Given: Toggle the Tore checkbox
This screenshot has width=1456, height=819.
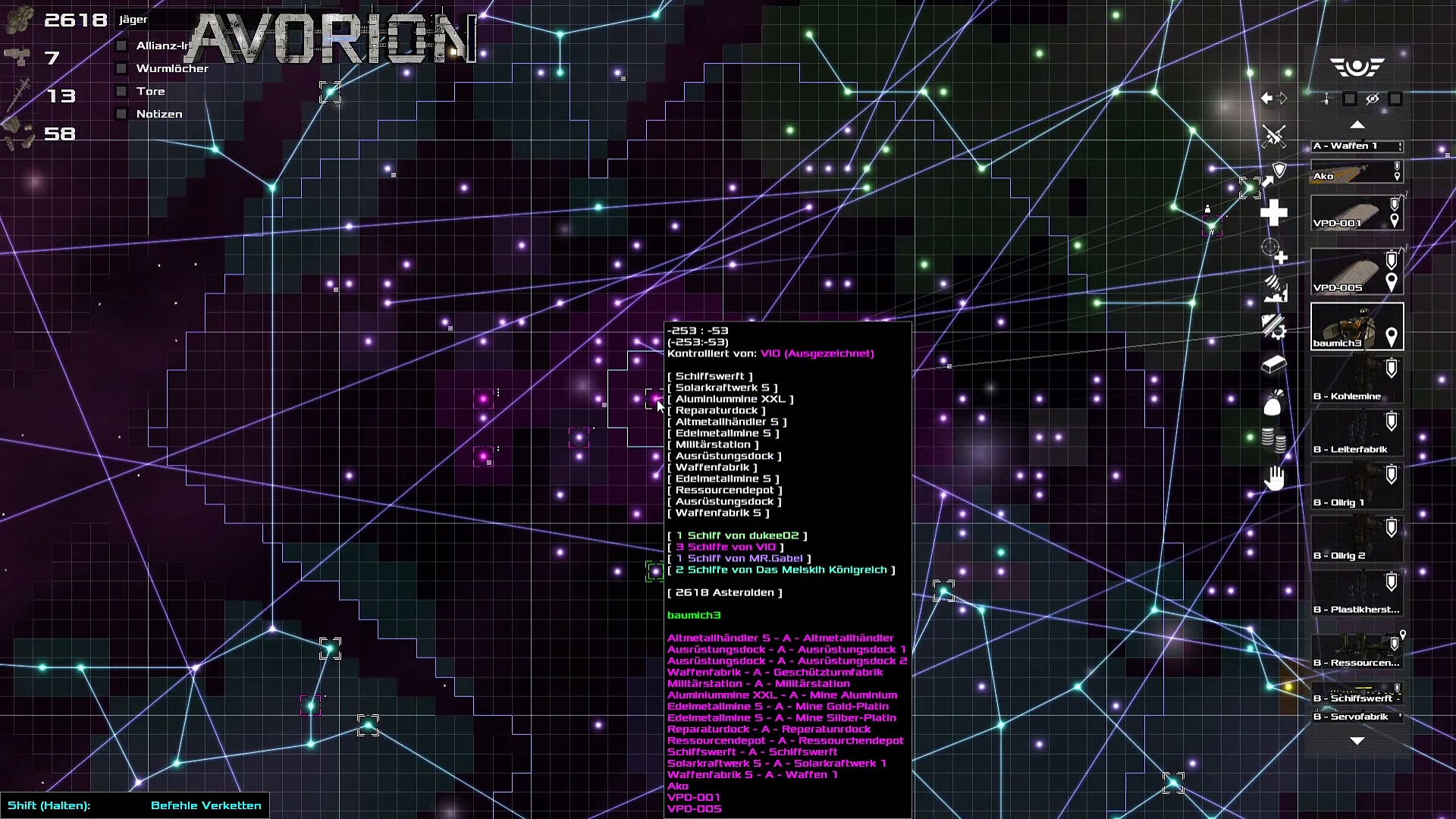Looking at the screenshot, I should (x=121, y=92).
